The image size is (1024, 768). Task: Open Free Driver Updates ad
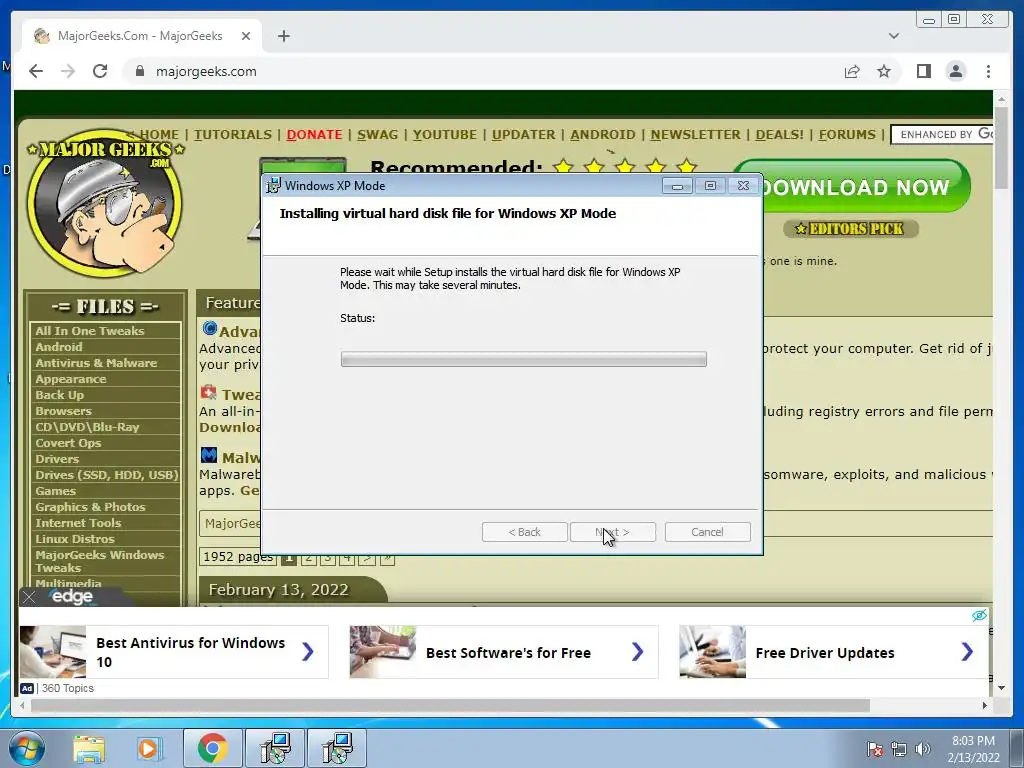coord(833,652)
